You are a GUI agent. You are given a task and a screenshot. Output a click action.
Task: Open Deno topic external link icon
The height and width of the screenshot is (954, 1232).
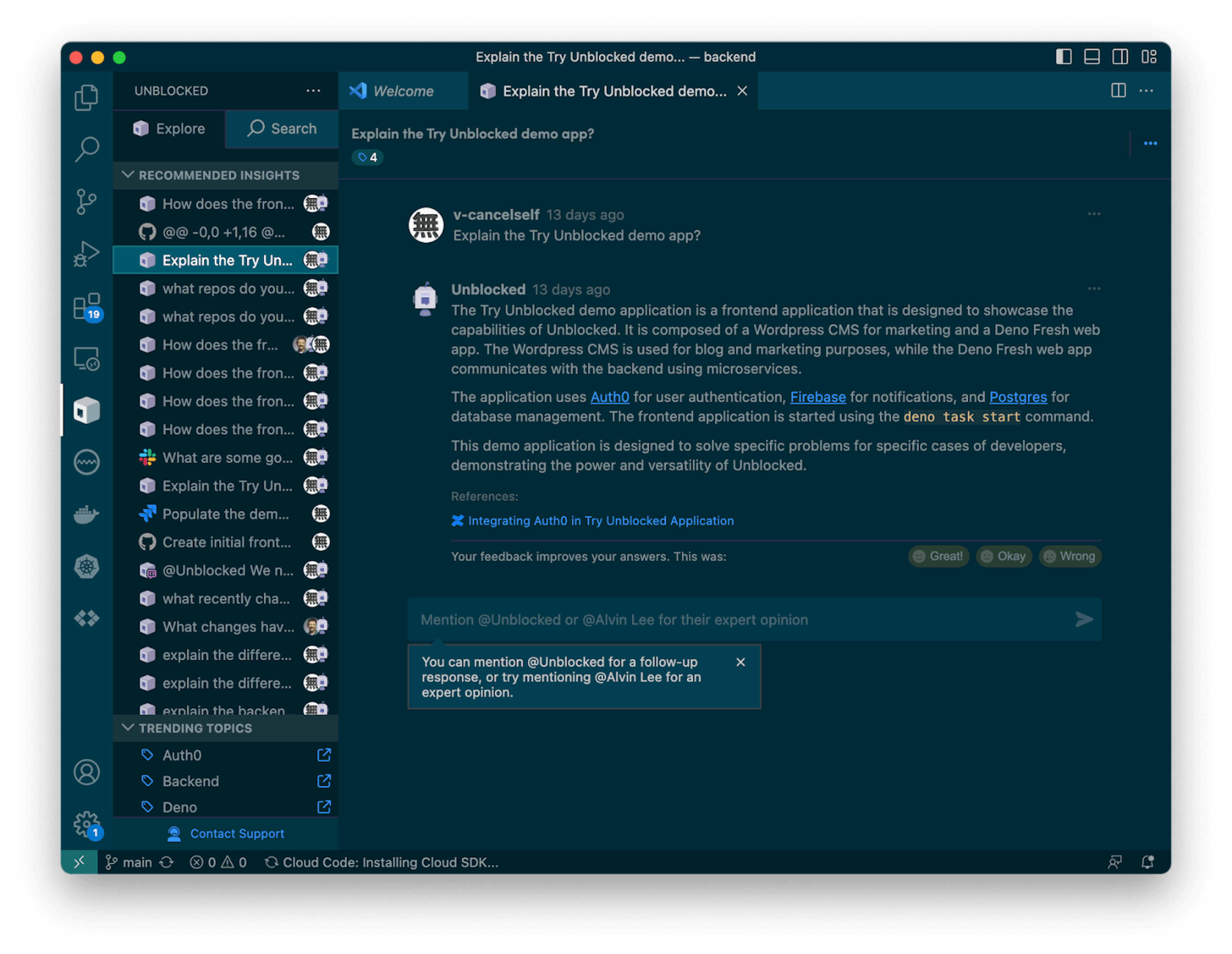[324, 807]
